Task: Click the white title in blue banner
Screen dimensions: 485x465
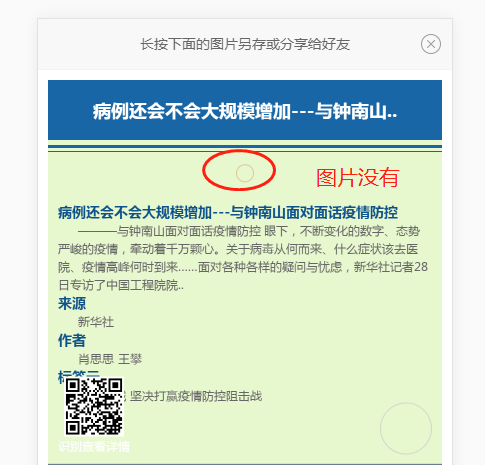Action: coord(245,111)
